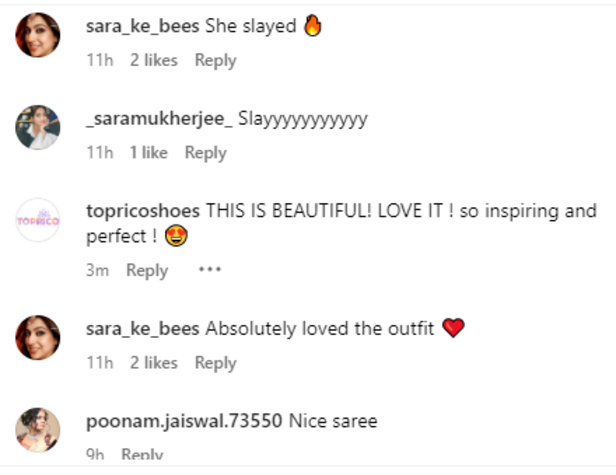Open sara_ke_bees avatar on "She slayed" comment

38,35
